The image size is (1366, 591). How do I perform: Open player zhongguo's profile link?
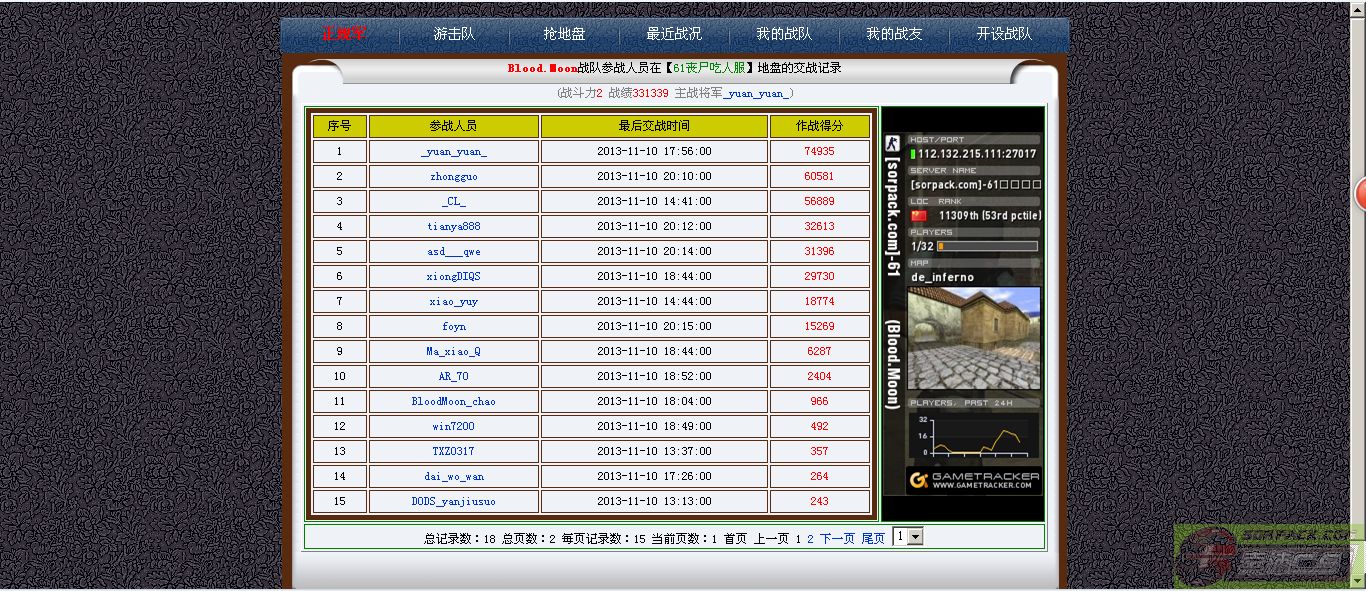coord(453,177)
